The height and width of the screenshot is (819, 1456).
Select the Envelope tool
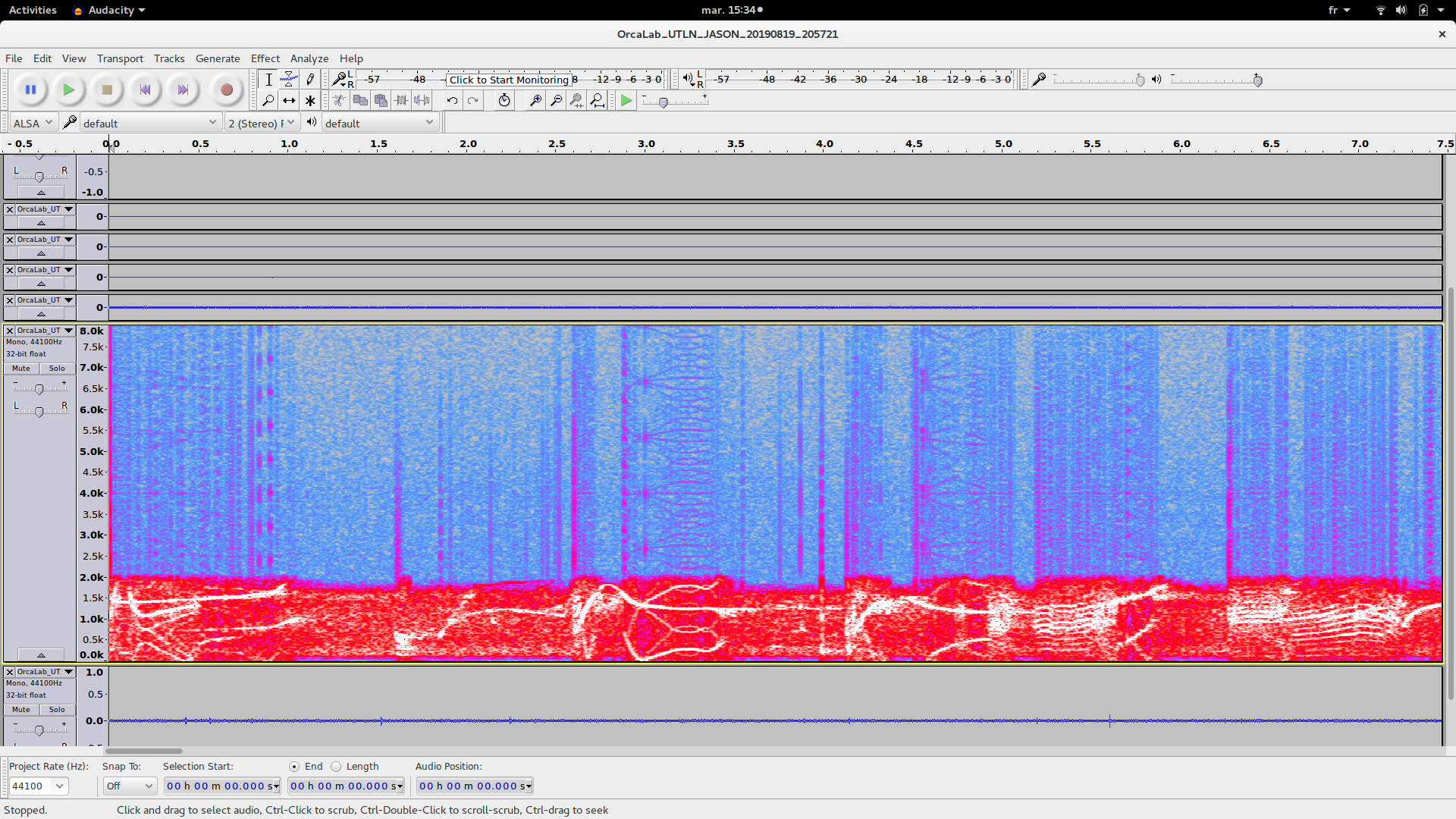point(289,79)
